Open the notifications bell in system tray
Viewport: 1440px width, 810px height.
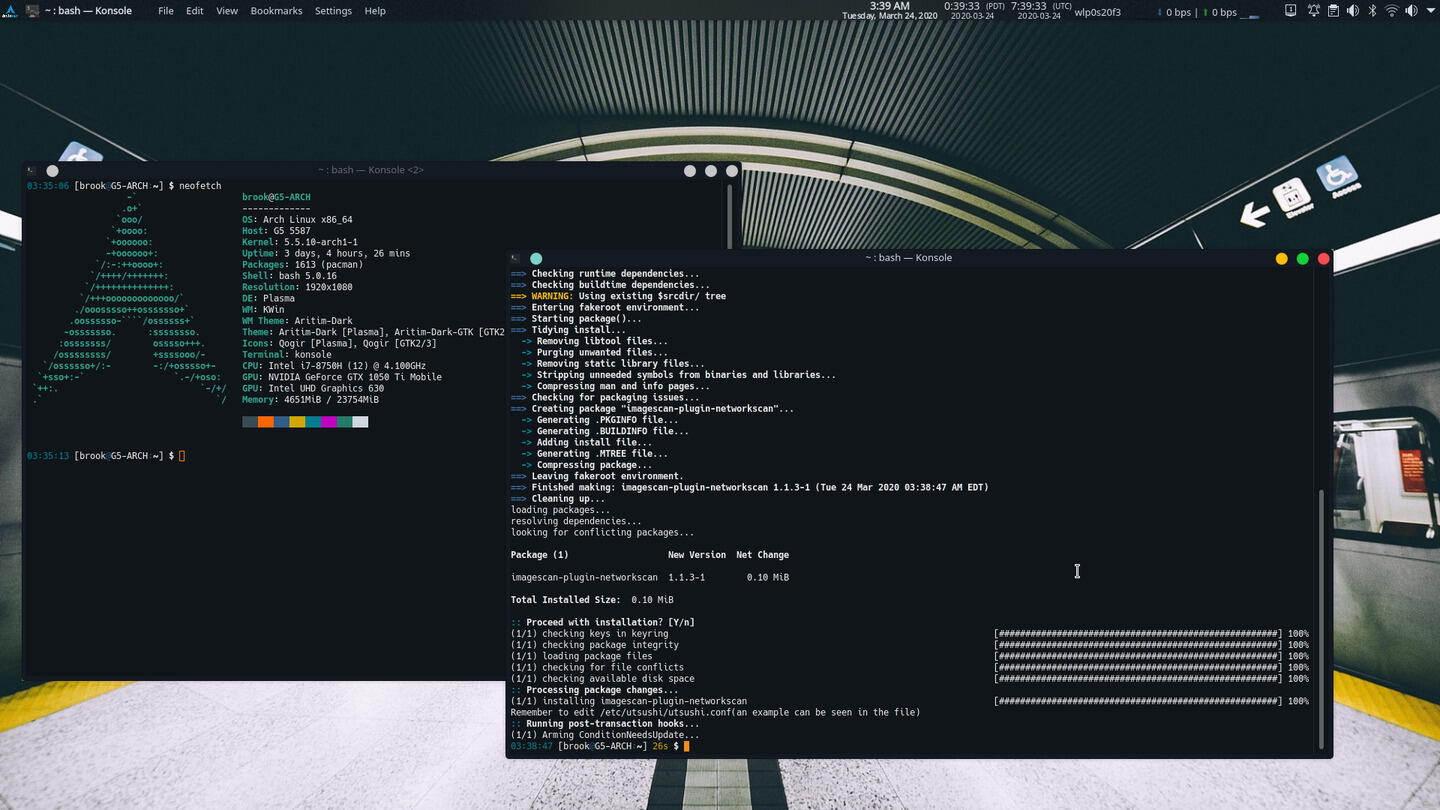(1314, 11)
